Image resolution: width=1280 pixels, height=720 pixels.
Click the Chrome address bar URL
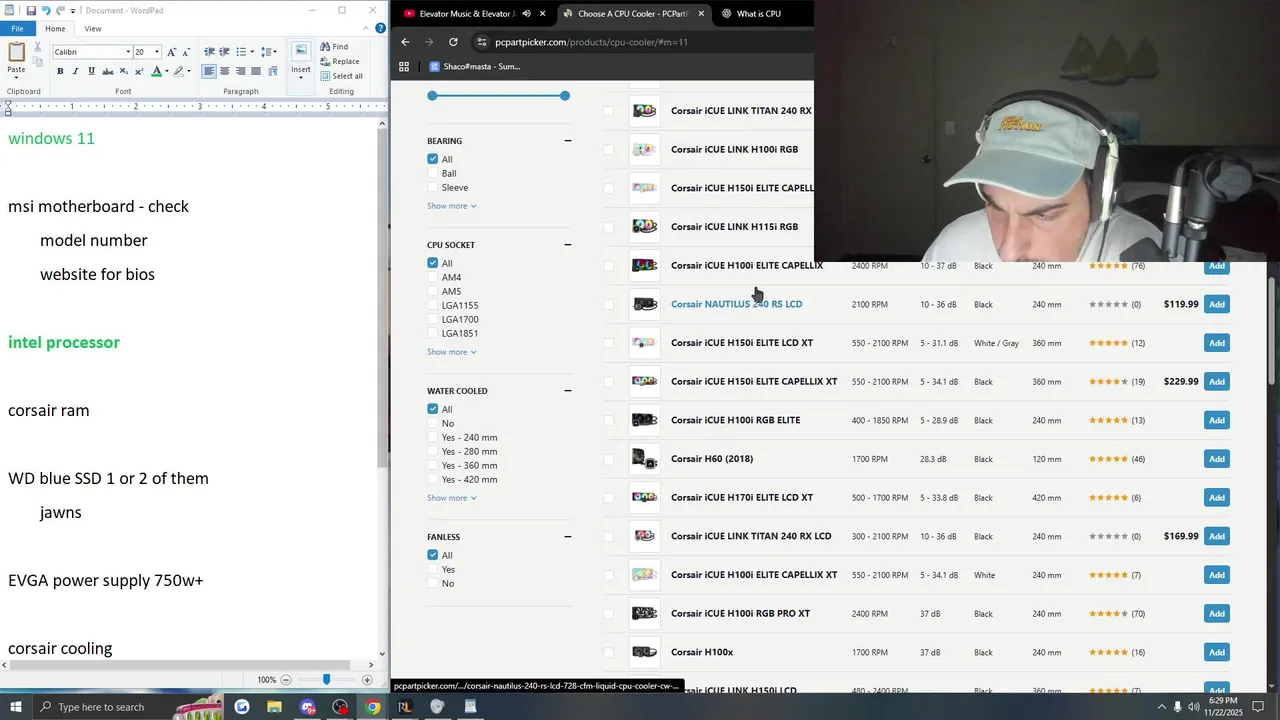point(591,42)
